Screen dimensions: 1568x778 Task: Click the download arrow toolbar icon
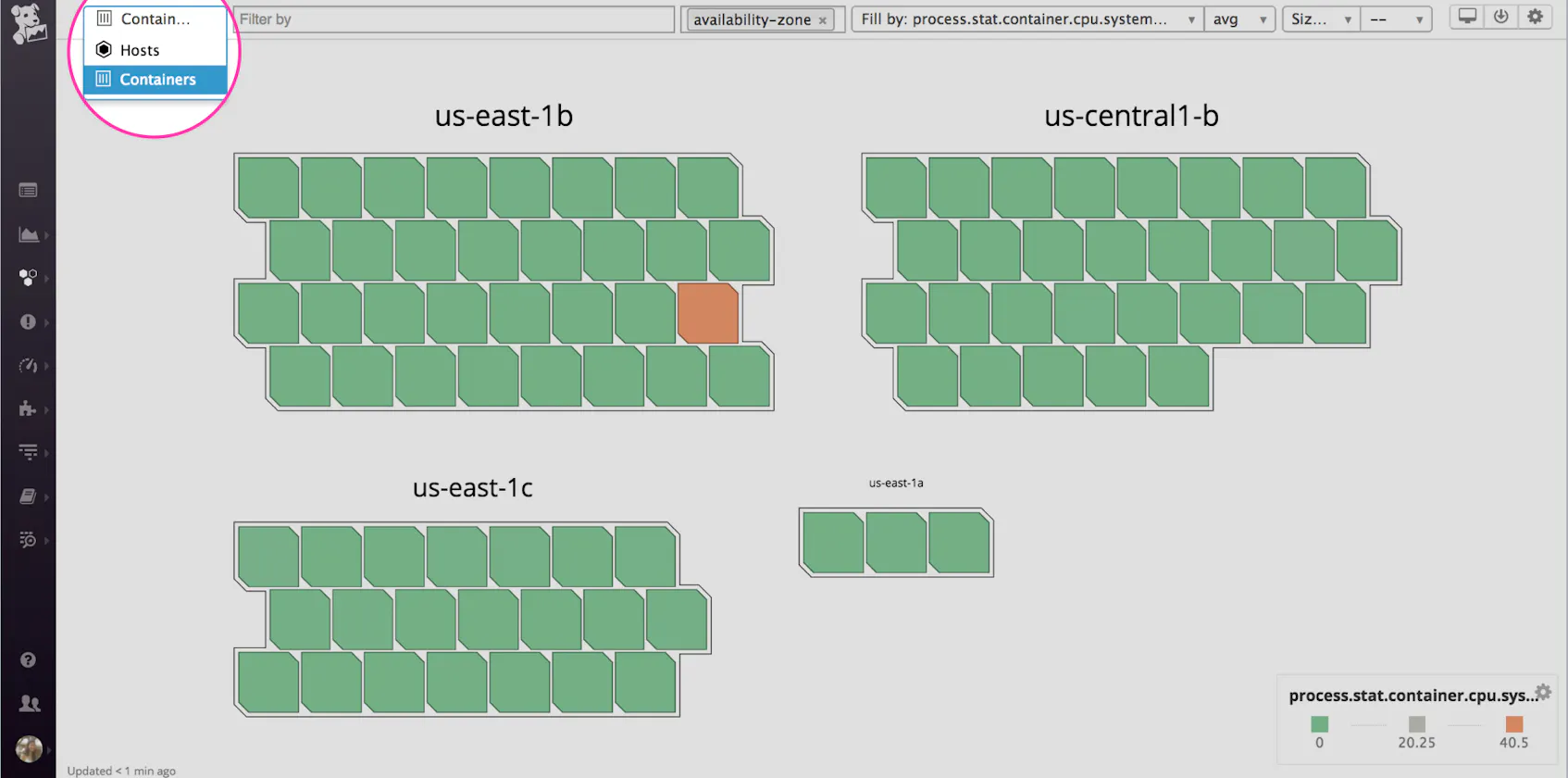click(x=1500, y=17)
